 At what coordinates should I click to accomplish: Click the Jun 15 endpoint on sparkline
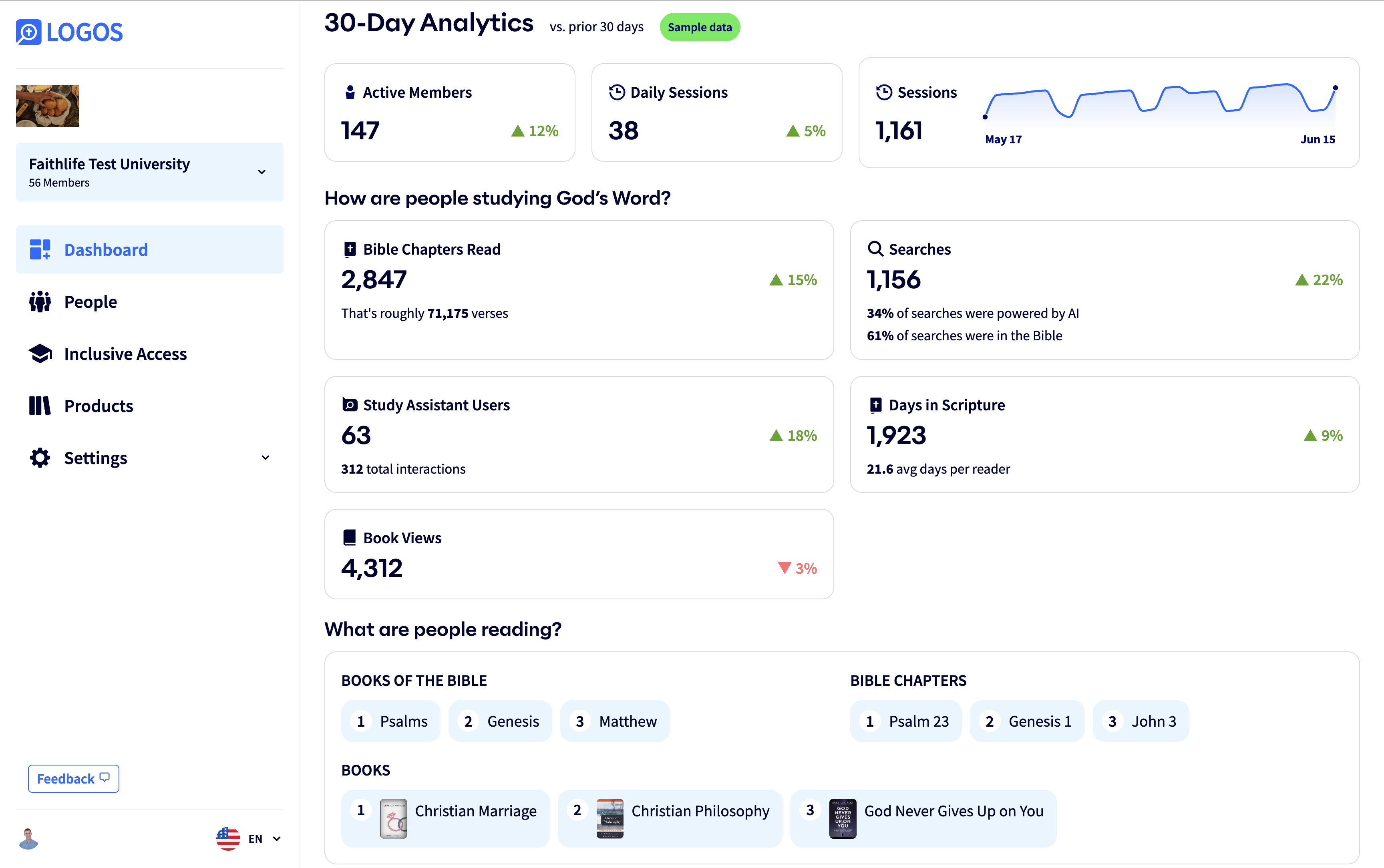point(1335,88)
